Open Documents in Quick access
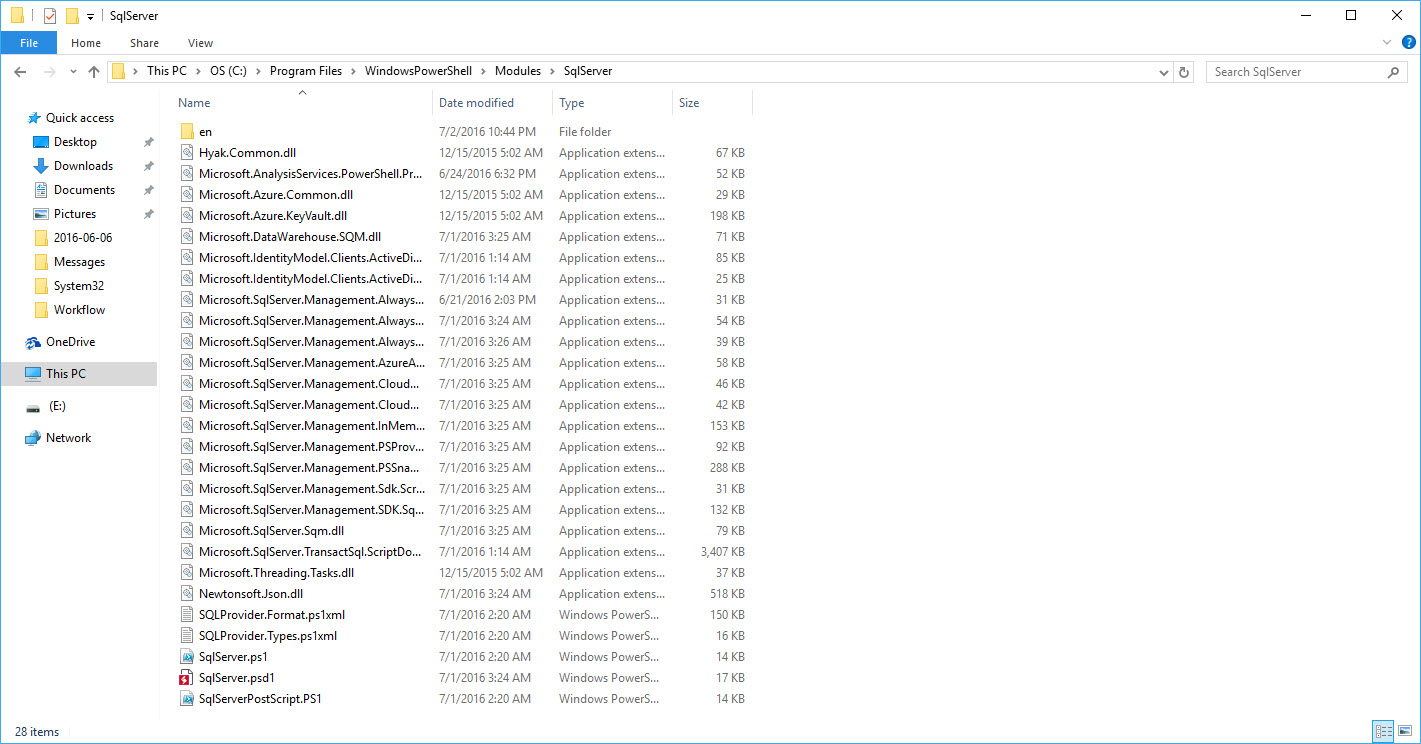This screenshot has width=1421, height=744. tap(84, 190)
